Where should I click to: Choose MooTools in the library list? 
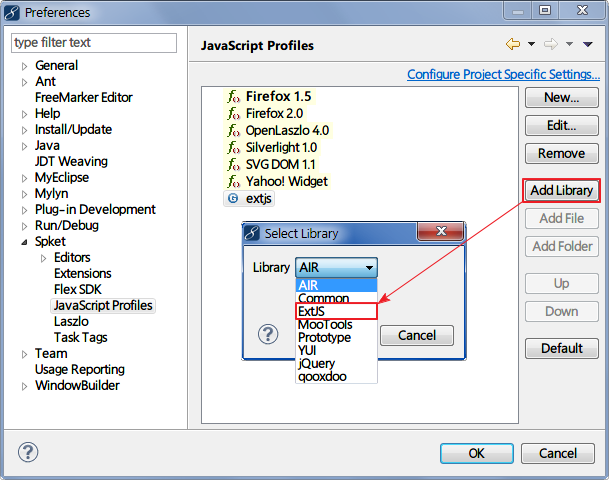tap(336, 324)
